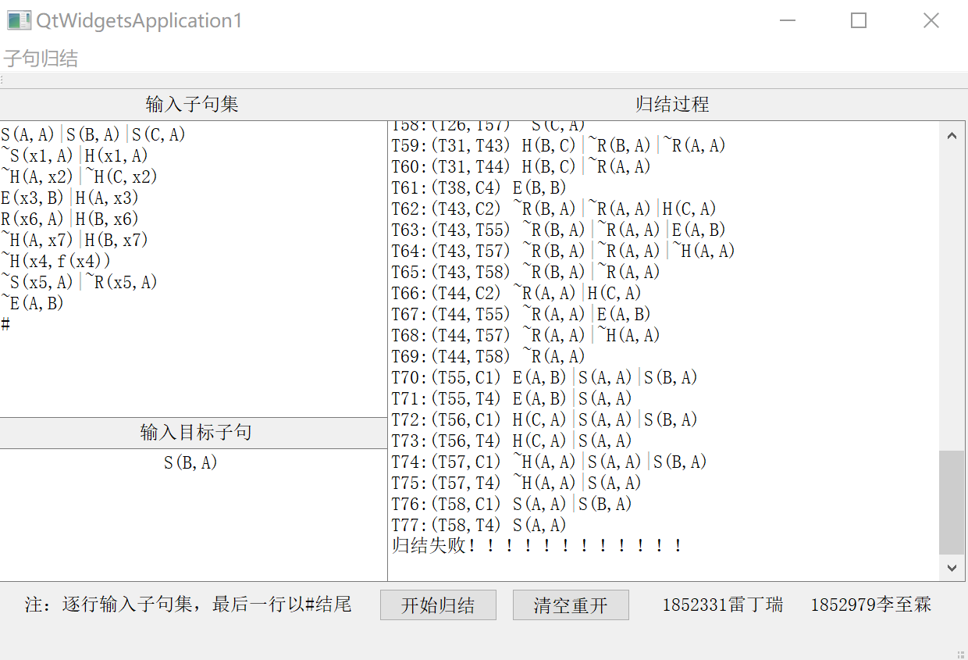Image resolution: width=968 pixels, height=660 pixels.
Task: Click the note 逐行输入子句集 at bottom
Action: tap(188, 604)
